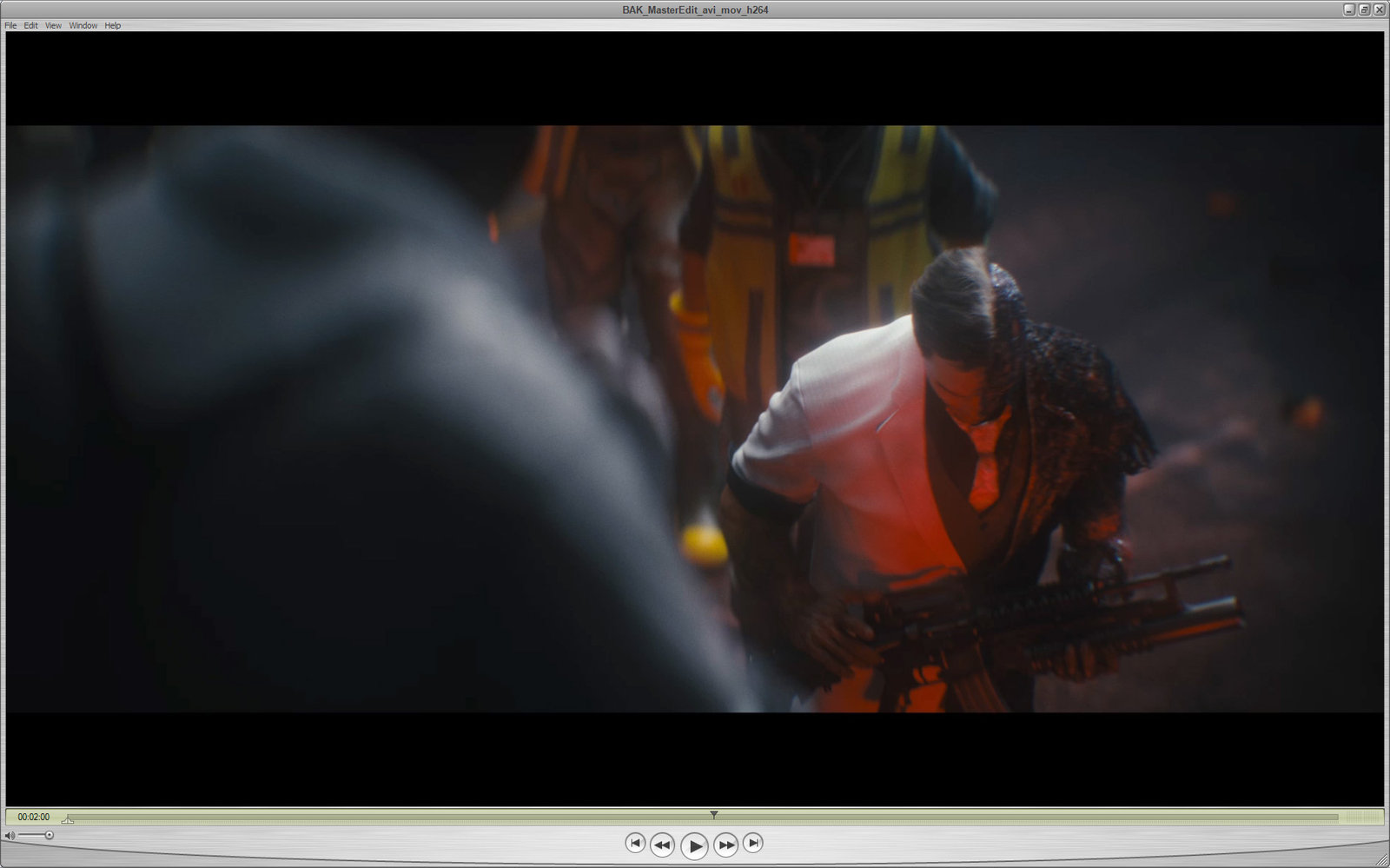This screenshot has width=1390, height=868.
Task: Click the playhead marker on the timeline
Action: [x=713, y=814]
